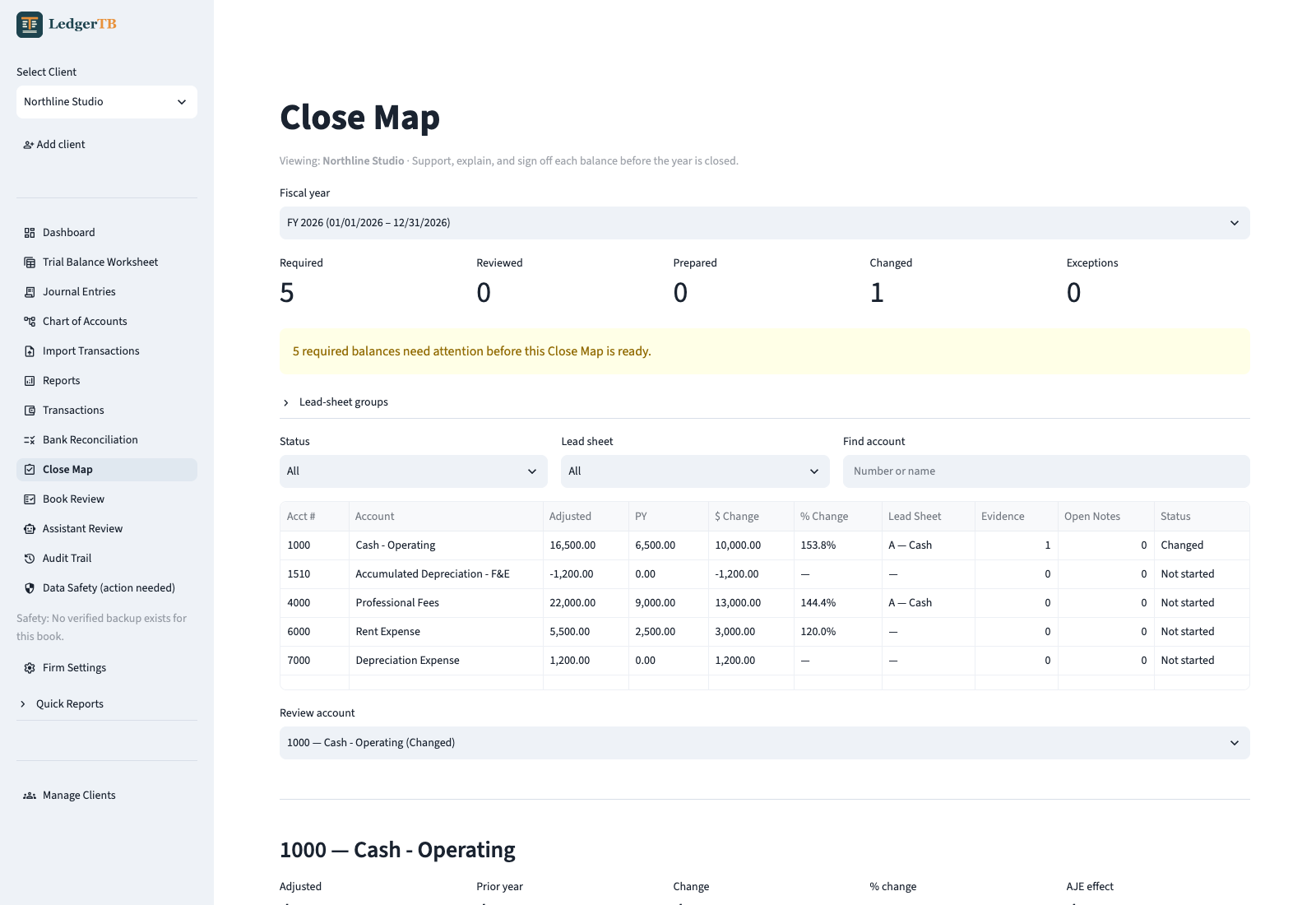This screenshot has height=905, width=1316.
Task: Open the Status filter dropdown
Action: (x=413, y=471)
